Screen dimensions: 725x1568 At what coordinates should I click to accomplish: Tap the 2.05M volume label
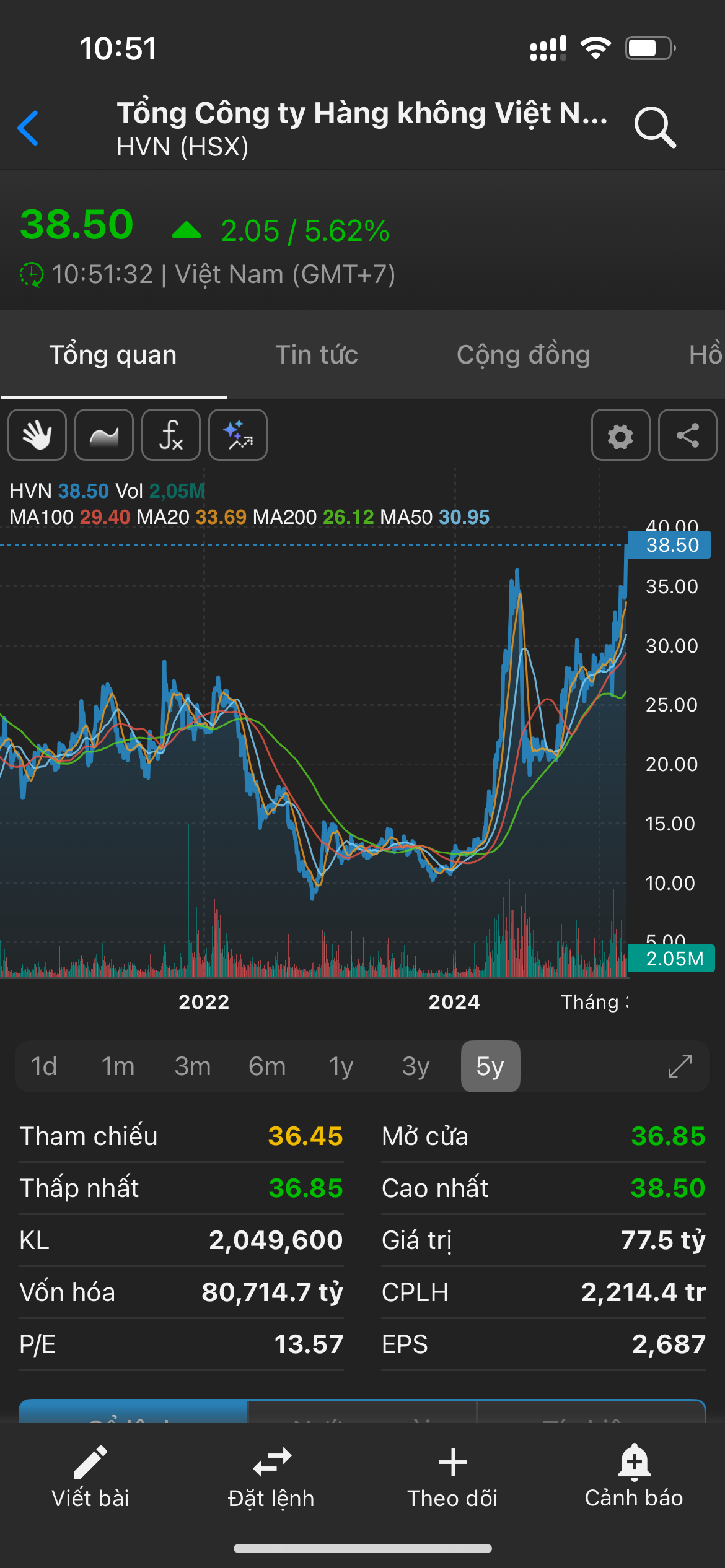tap(672, 959)
